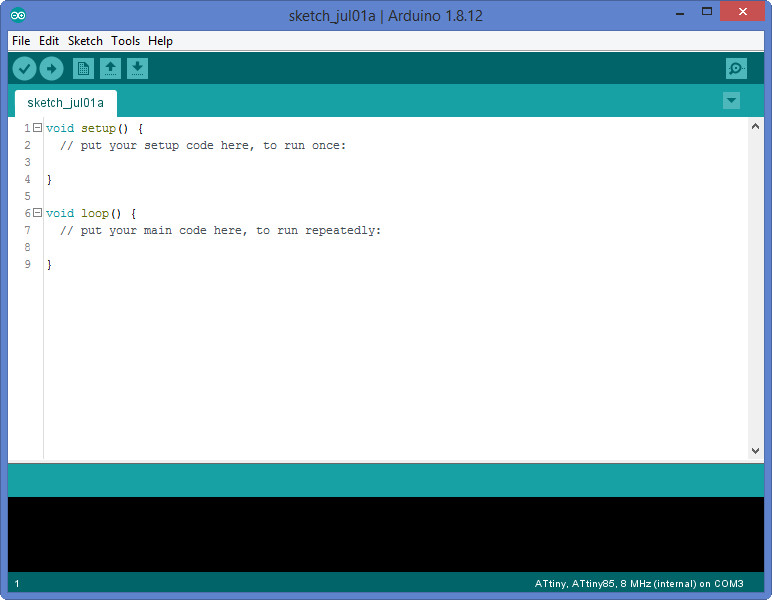The image size is (772, 600).
Task: Maximize the Arduino window
Action: (707, 12)
